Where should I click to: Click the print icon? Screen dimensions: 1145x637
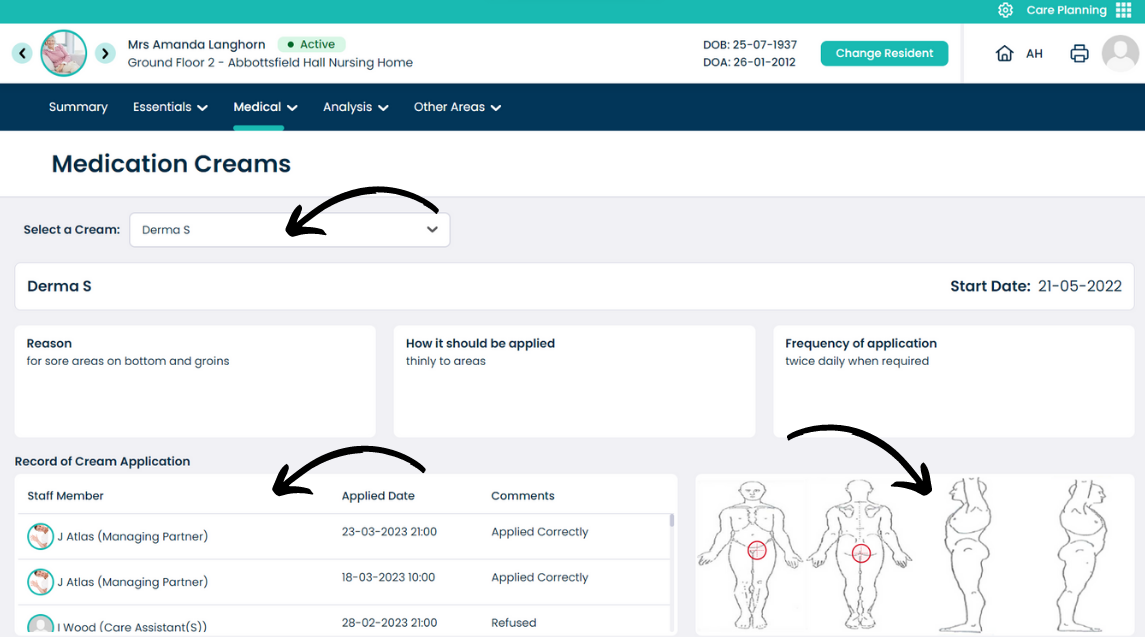tap(1079, 53)
